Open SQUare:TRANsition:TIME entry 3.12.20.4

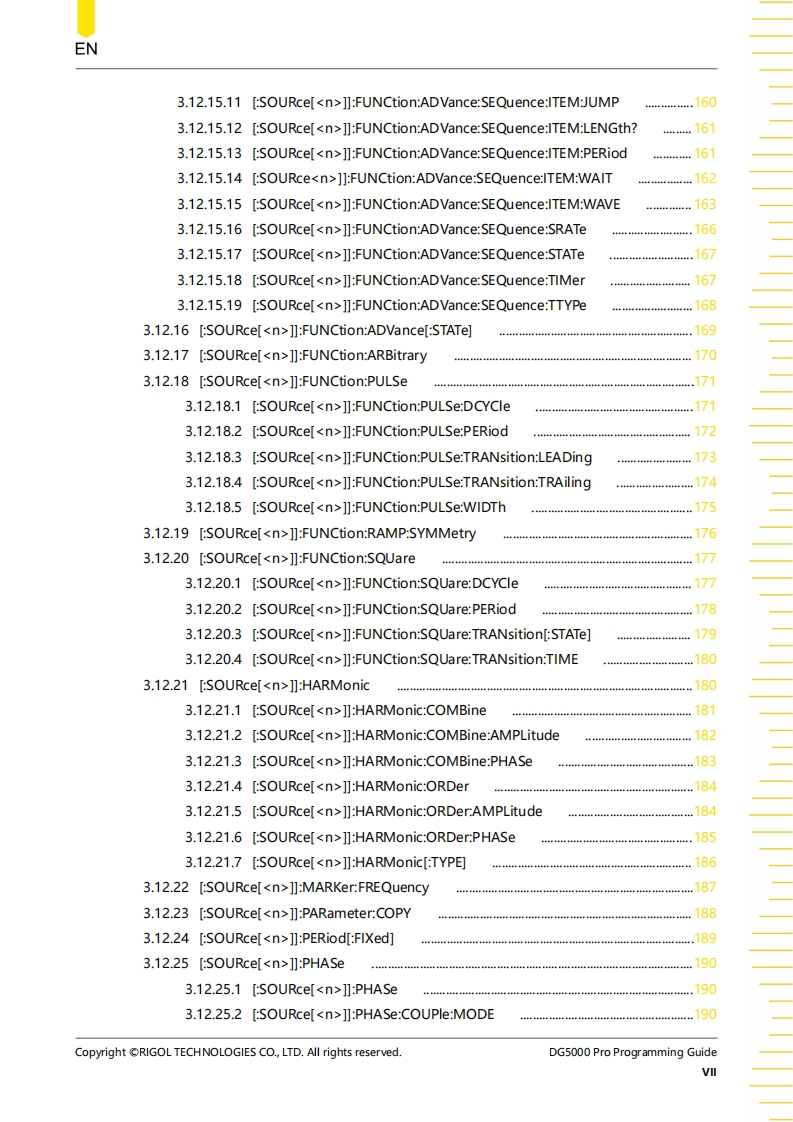[415, 659]
